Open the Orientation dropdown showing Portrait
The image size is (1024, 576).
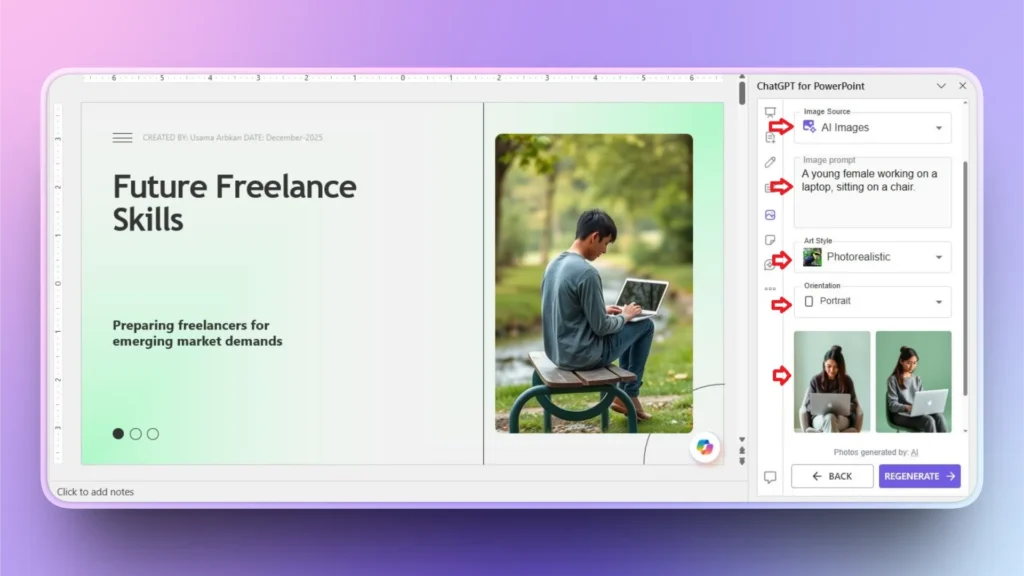tap(872, 303)
